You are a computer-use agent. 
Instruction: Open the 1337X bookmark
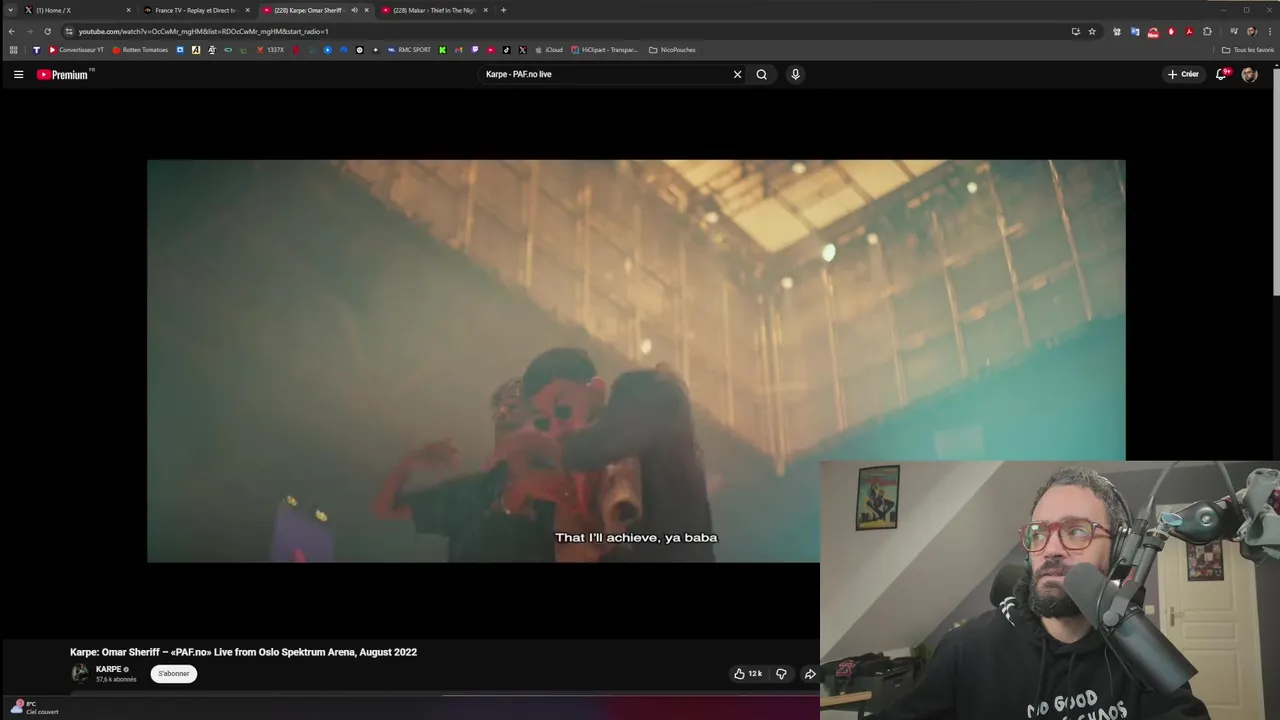(270, 50)
